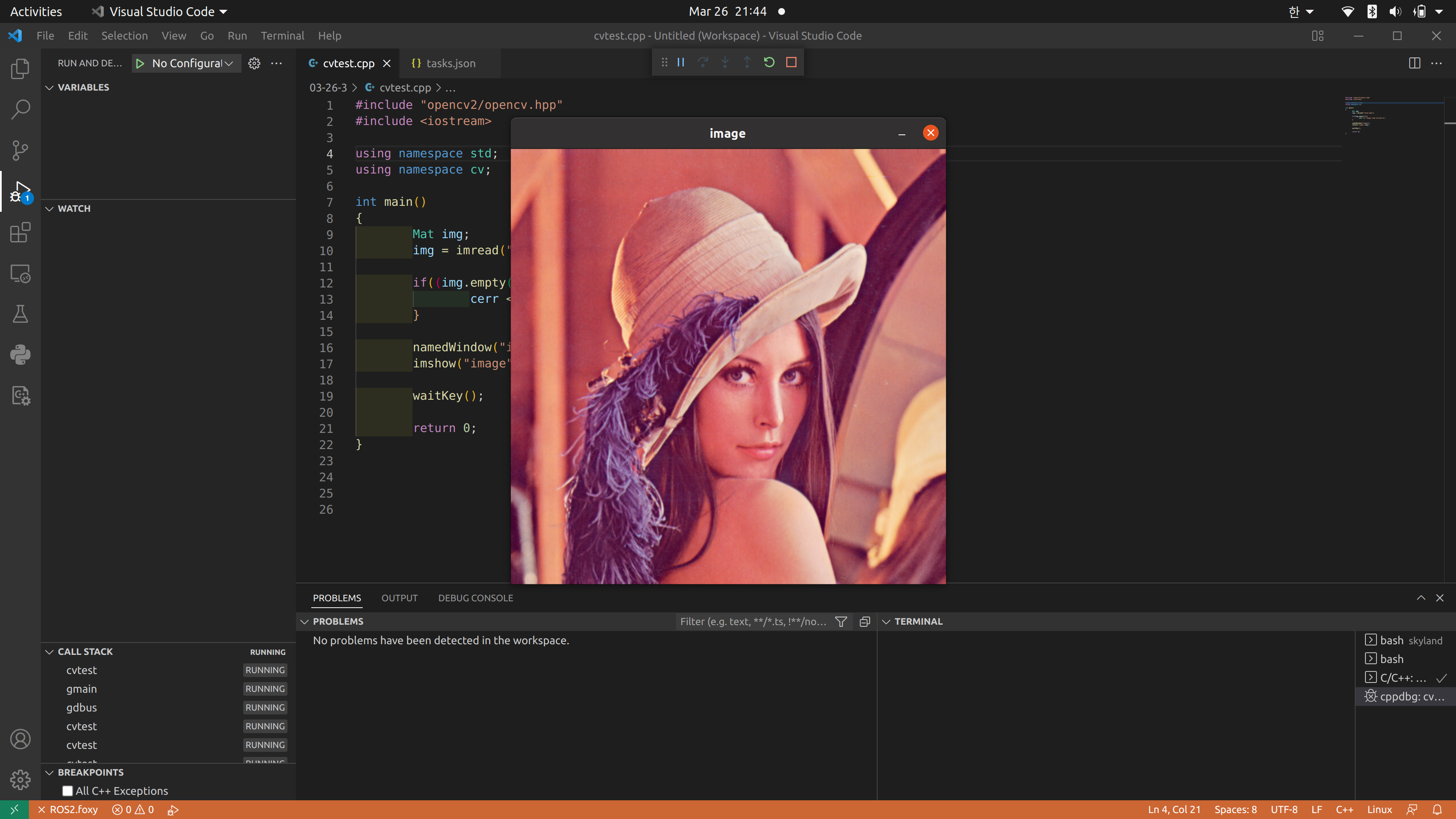Click the remote window indicator in status bar

coord(15,809)
